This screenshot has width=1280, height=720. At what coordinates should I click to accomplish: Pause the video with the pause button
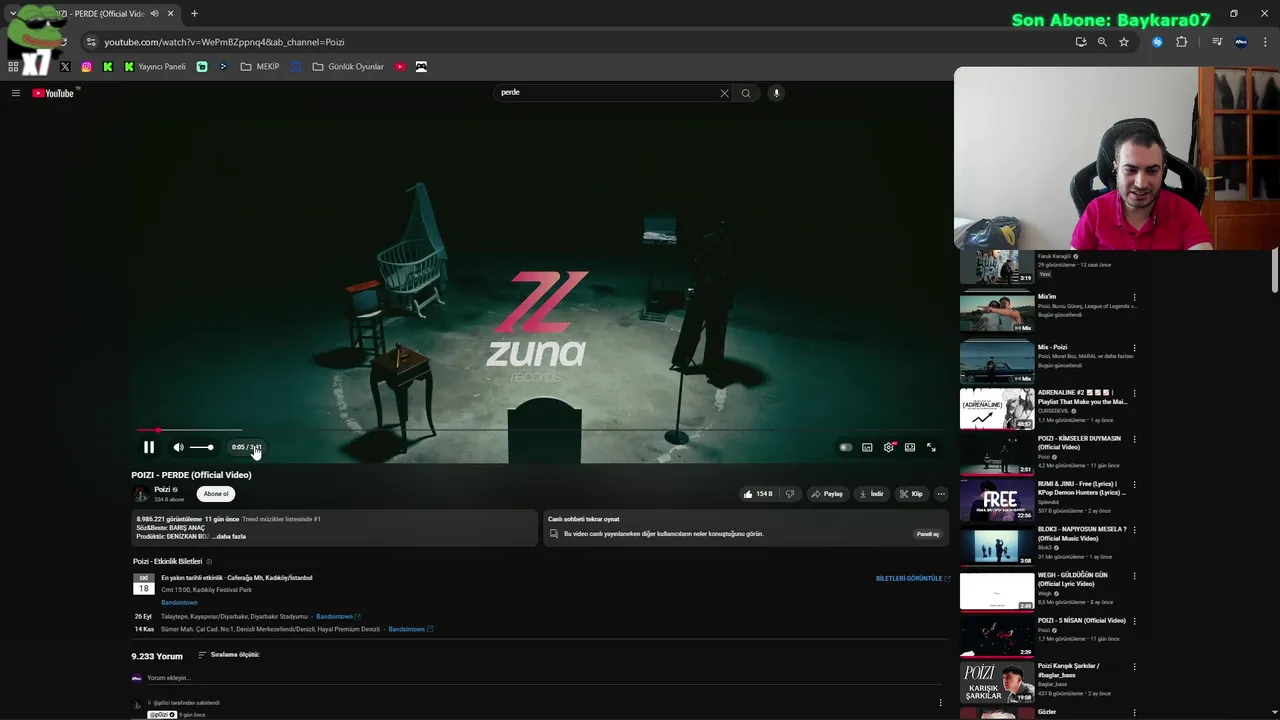coord(149,447)
